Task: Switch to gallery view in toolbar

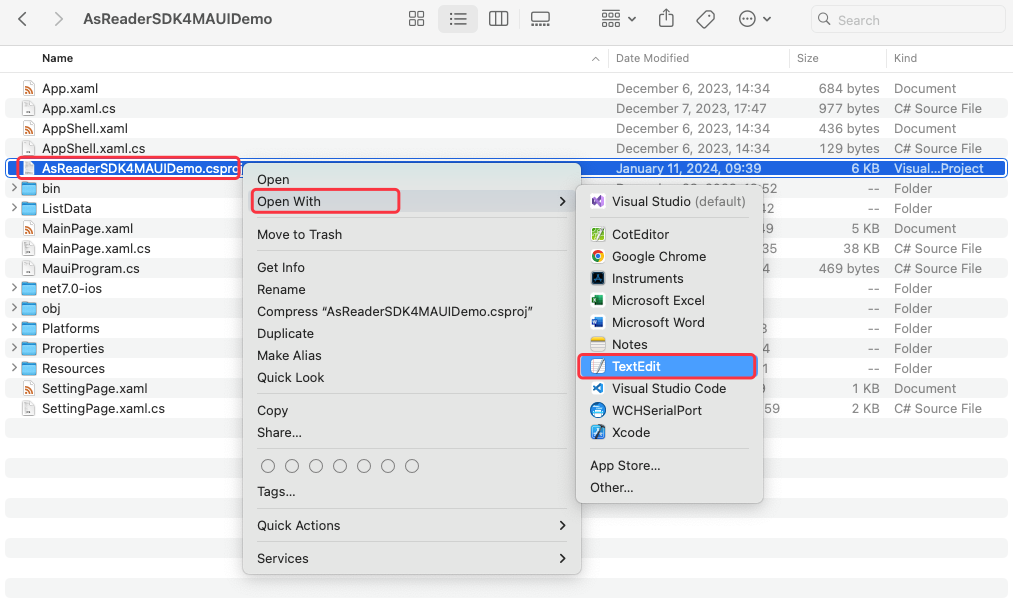Action: [540, 19]
